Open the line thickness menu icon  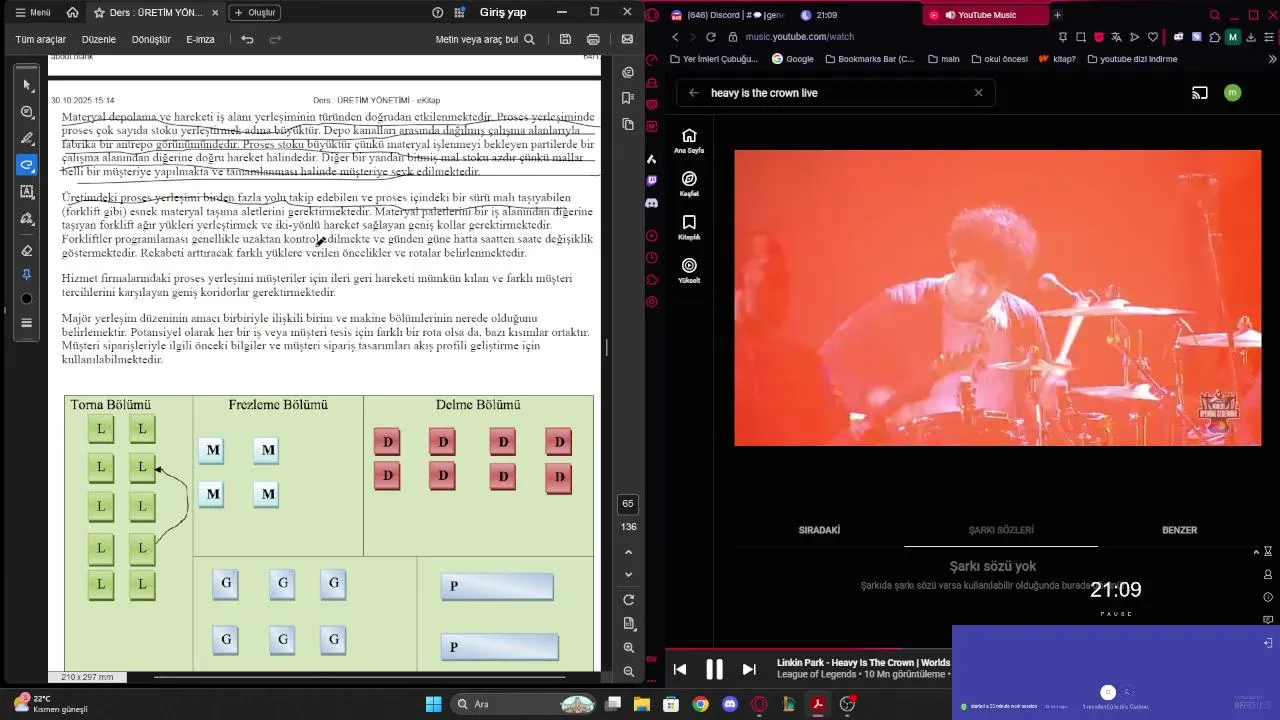(27, 323)
